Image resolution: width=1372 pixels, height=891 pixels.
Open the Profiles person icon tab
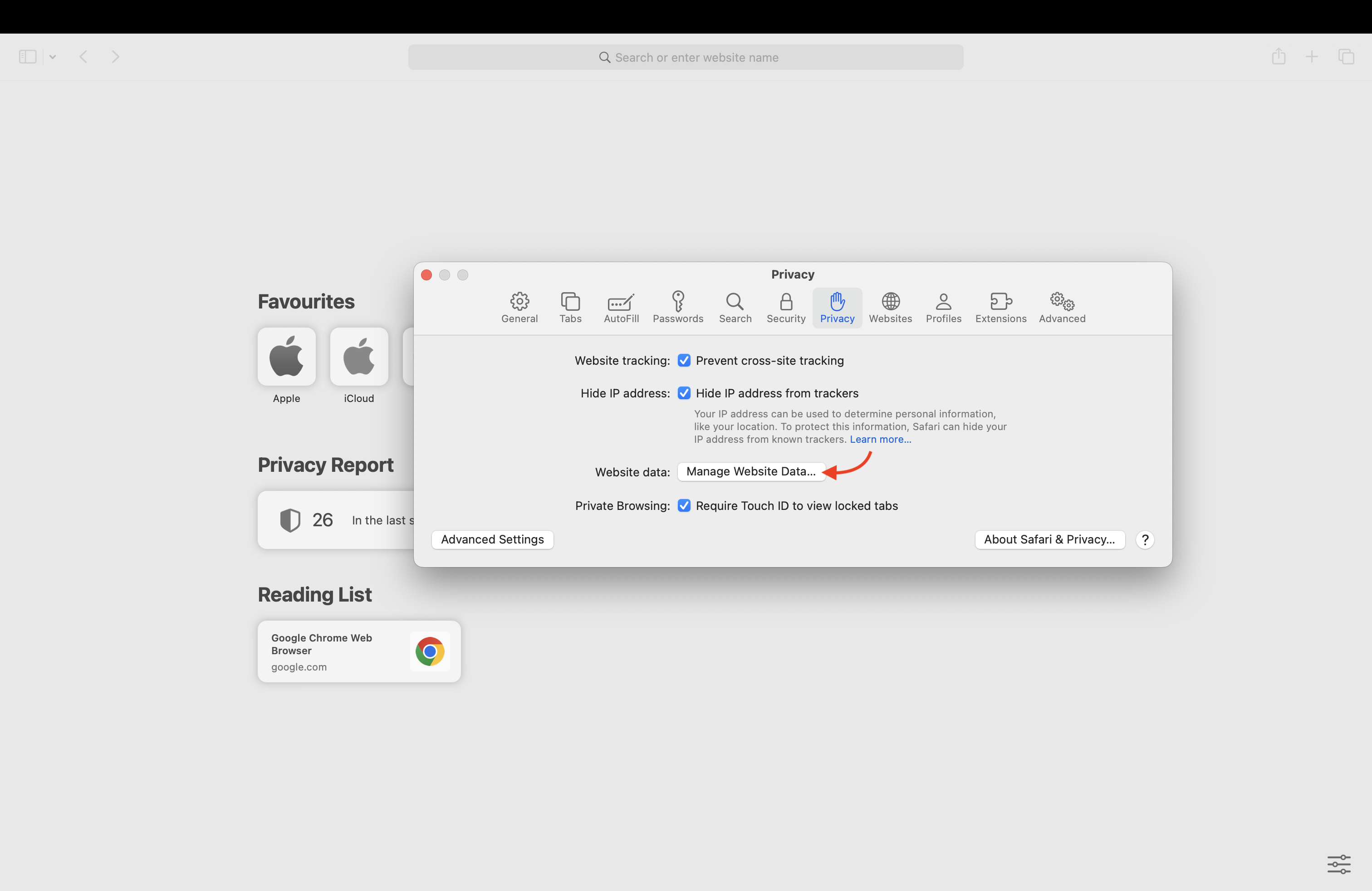coord(943,307)
